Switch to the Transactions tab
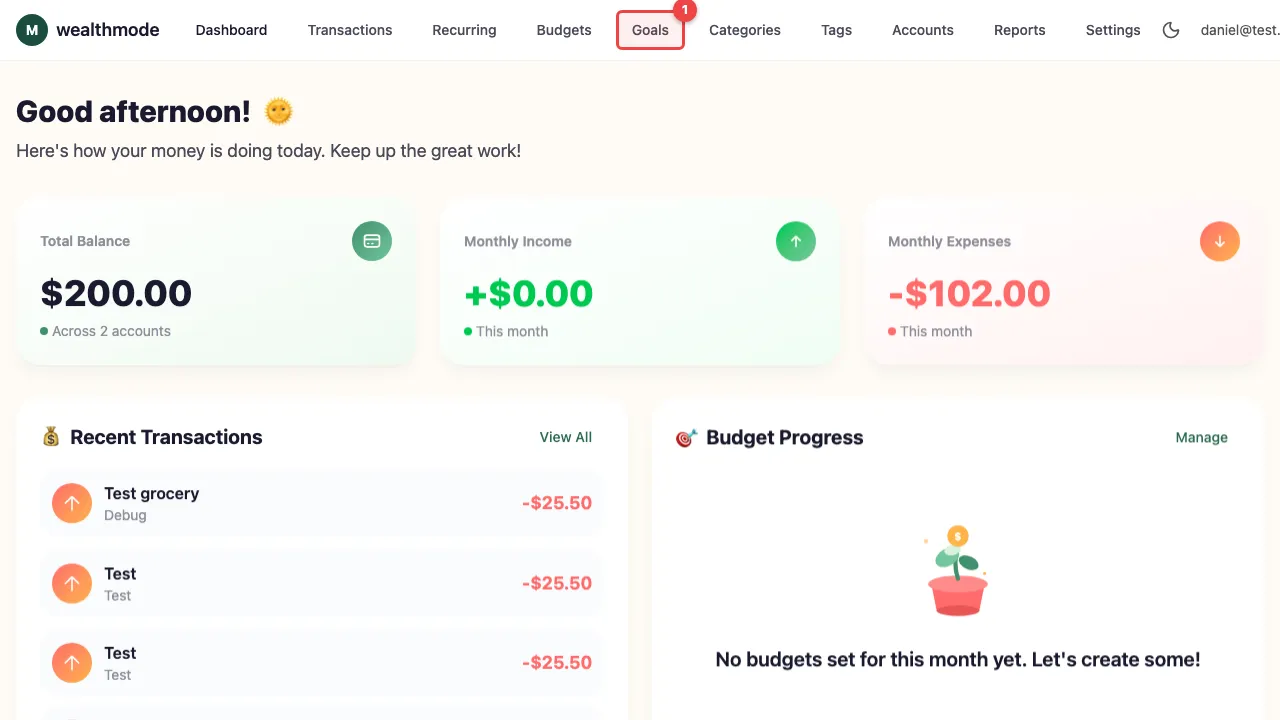The height and width of the screenshot is (720, 1280). [349, 30]
